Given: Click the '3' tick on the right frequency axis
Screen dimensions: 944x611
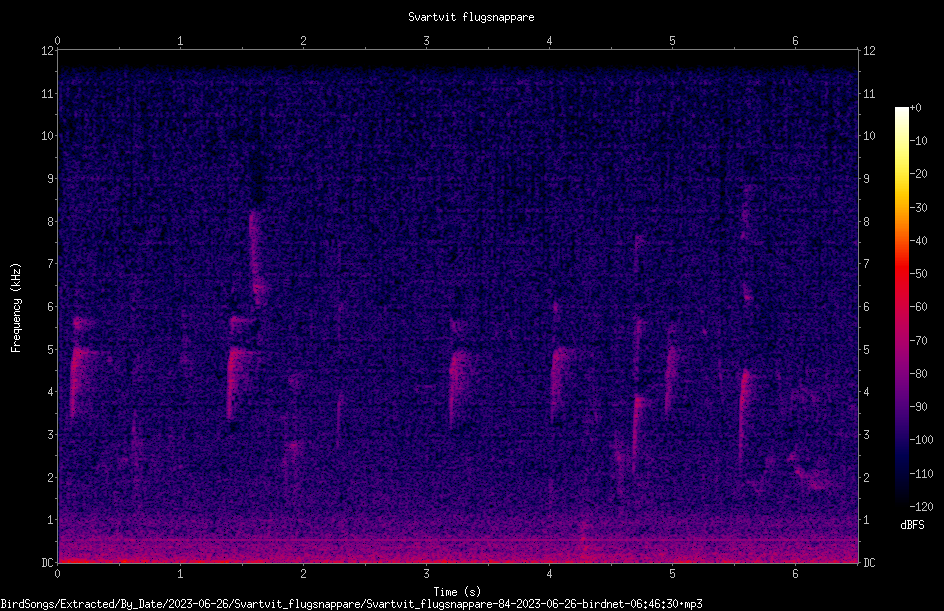Looking at the screenshot, I should [x=866, y=435].
